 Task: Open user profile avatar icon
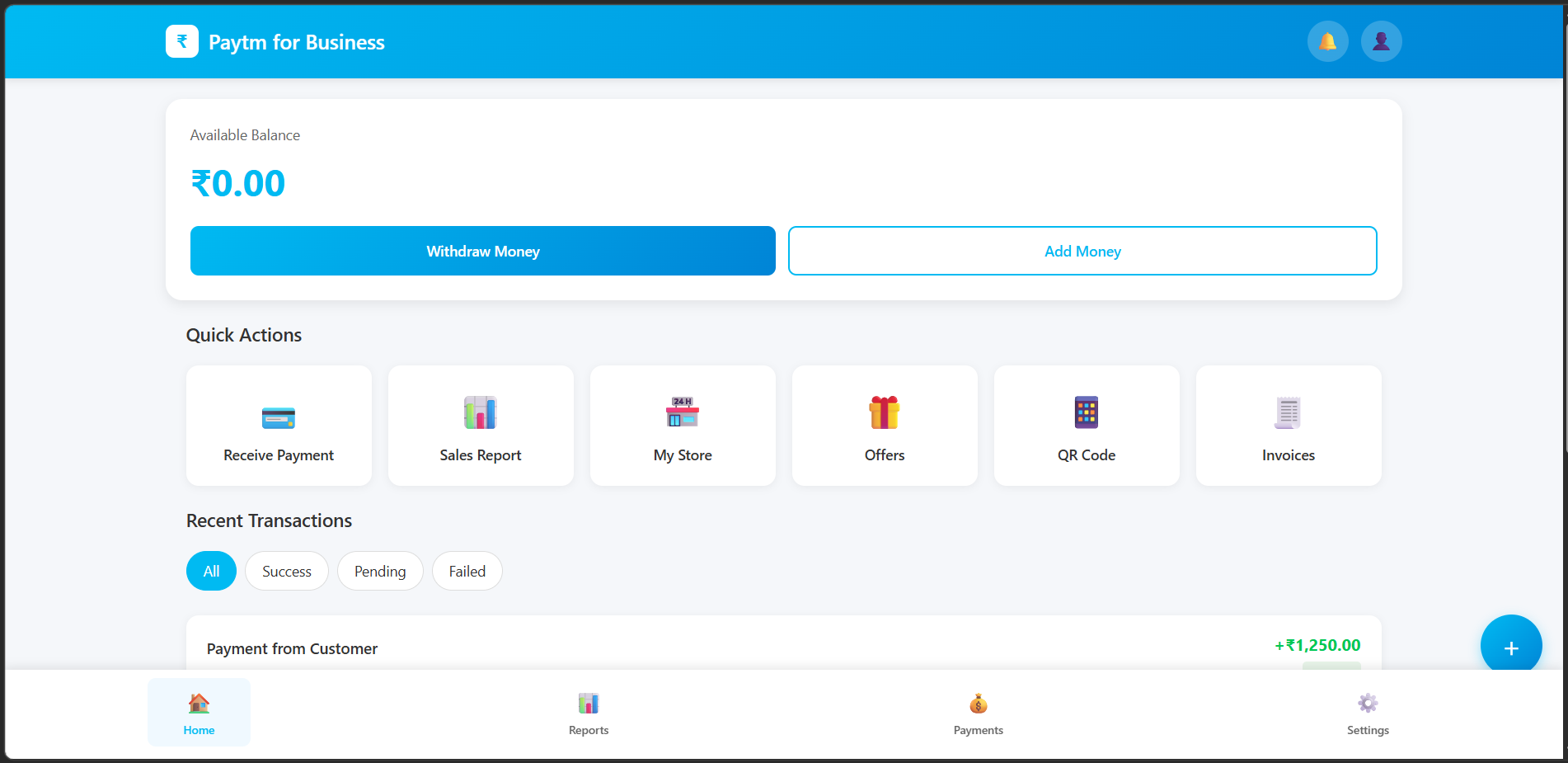1381,41
